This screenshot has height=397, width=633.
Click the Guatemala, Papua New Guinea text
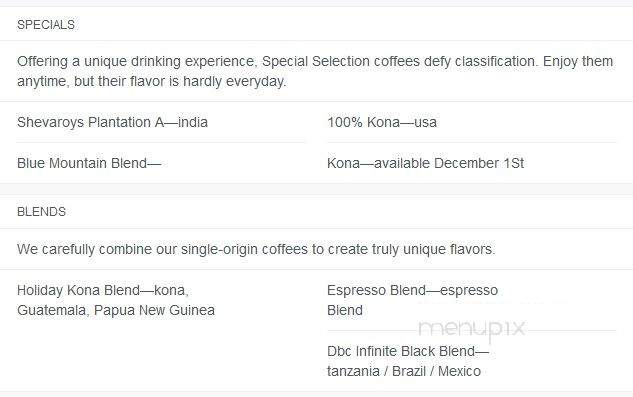[x=116, y=310]
